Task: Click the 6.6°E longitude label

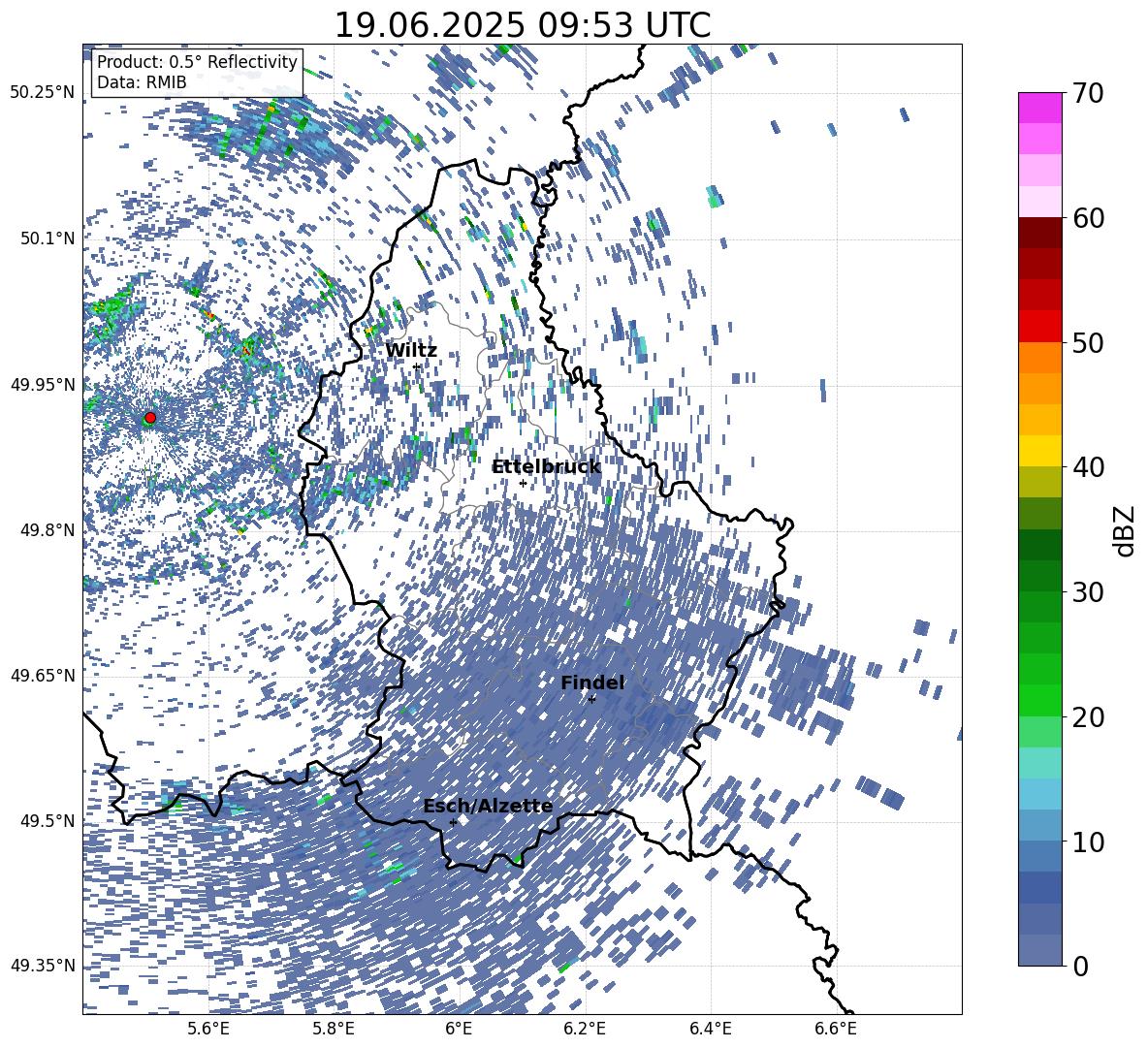Action: click(836, 1029)
